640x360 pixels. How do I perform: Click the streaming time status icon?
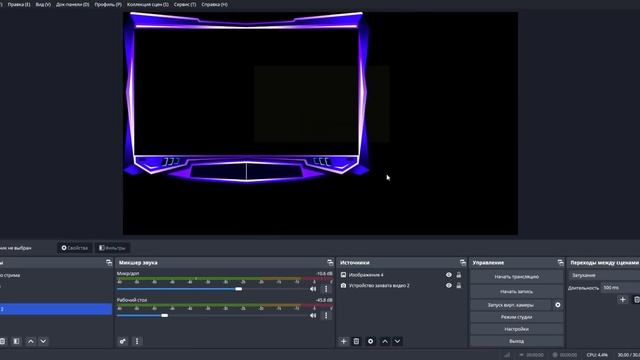[522, 355]
